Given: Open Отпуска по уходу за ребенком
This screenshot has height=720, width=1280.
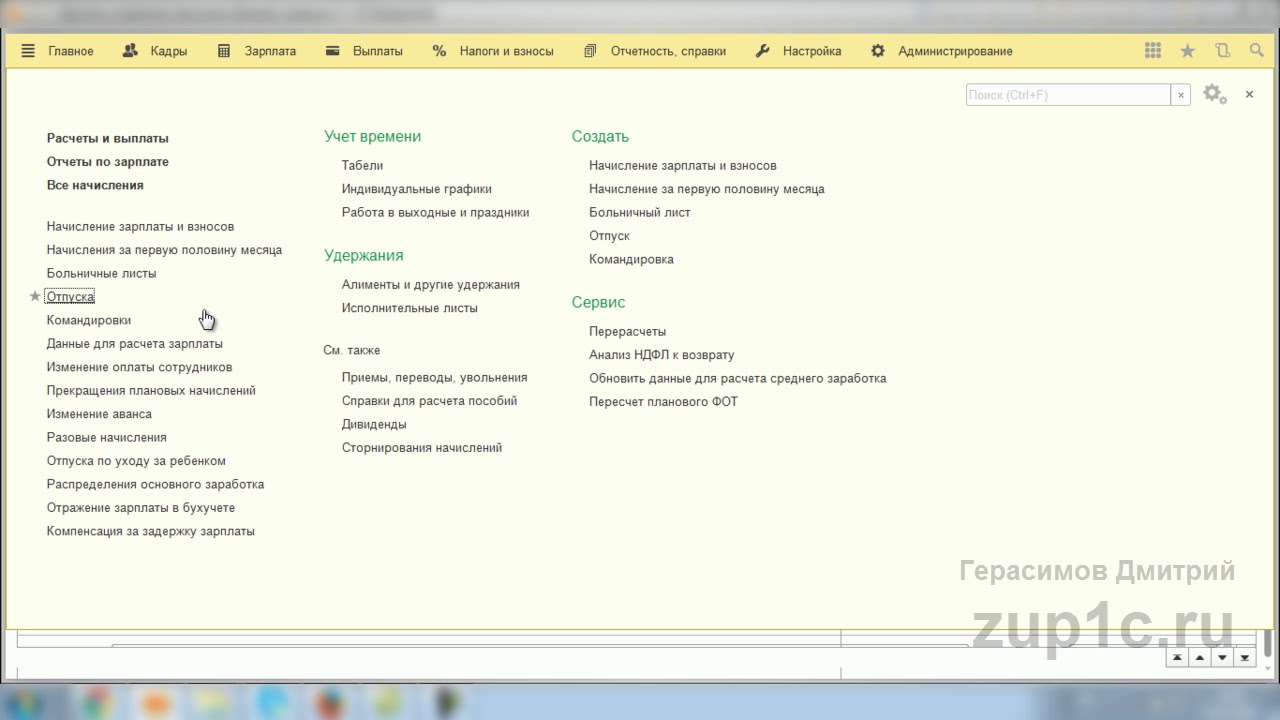Looking at the screenshot, I should (x=136, y=461).
